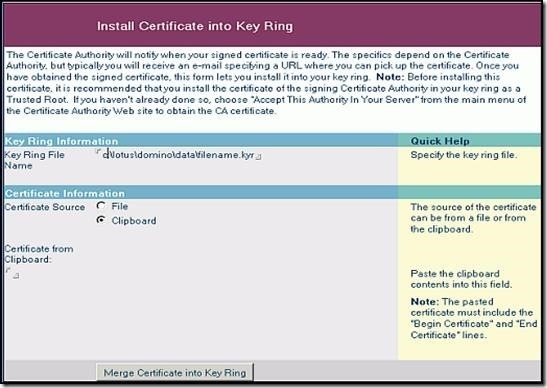Screen dimensions: 547x388
Task: Click 'Accept This Authority In Your Server' text
Action: (x=335, y=99)
